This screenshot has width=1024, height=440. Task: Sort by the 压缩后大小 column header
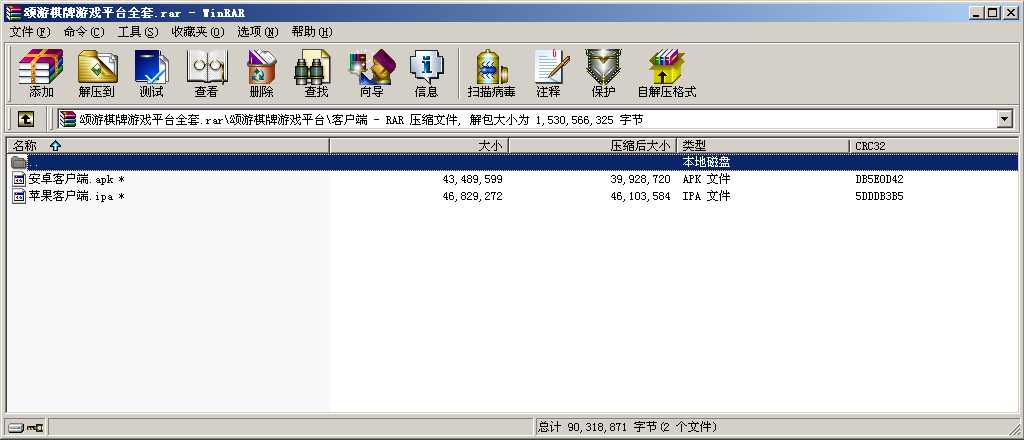tap(593, 146)
